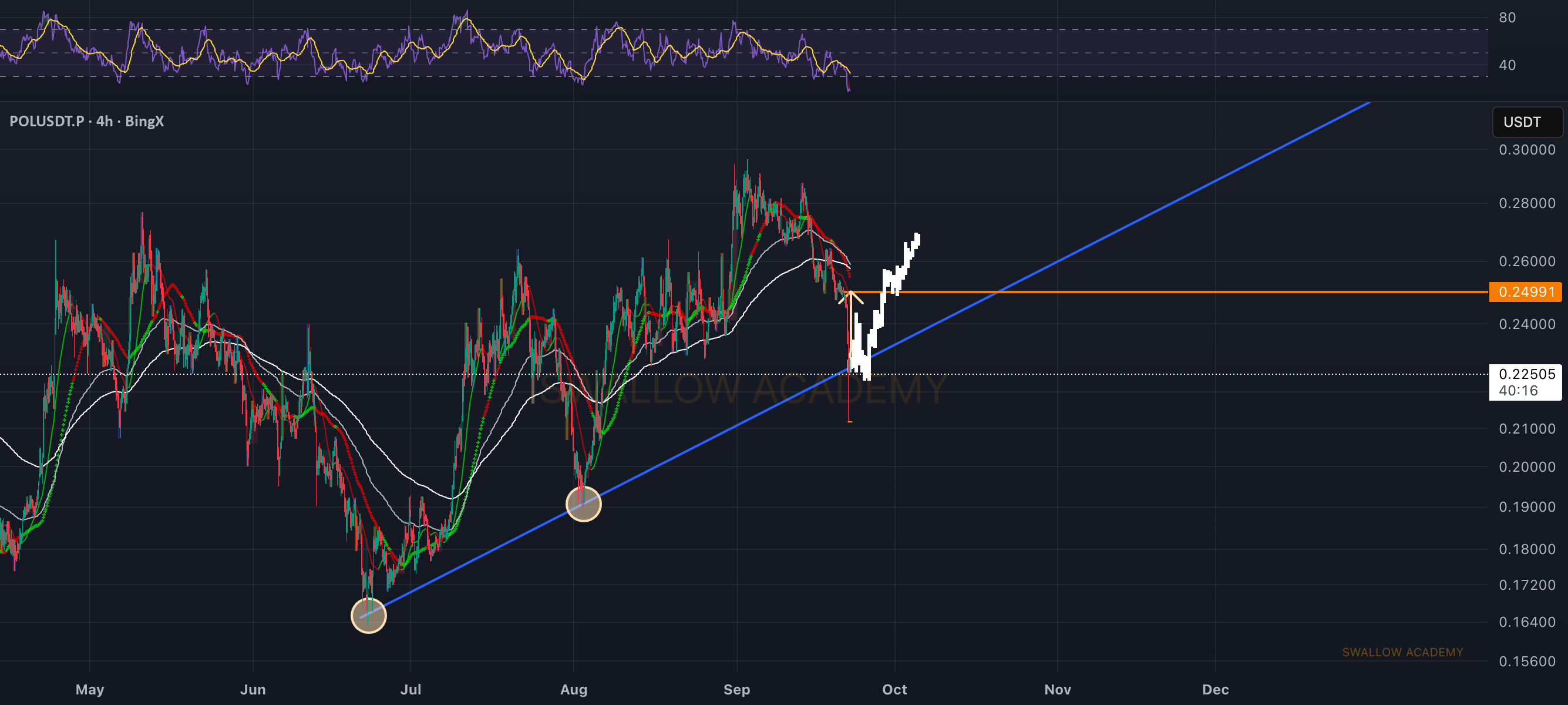Click the May label on time axis
Viewport: 1568px width, 705px height.
pos(90,689)
